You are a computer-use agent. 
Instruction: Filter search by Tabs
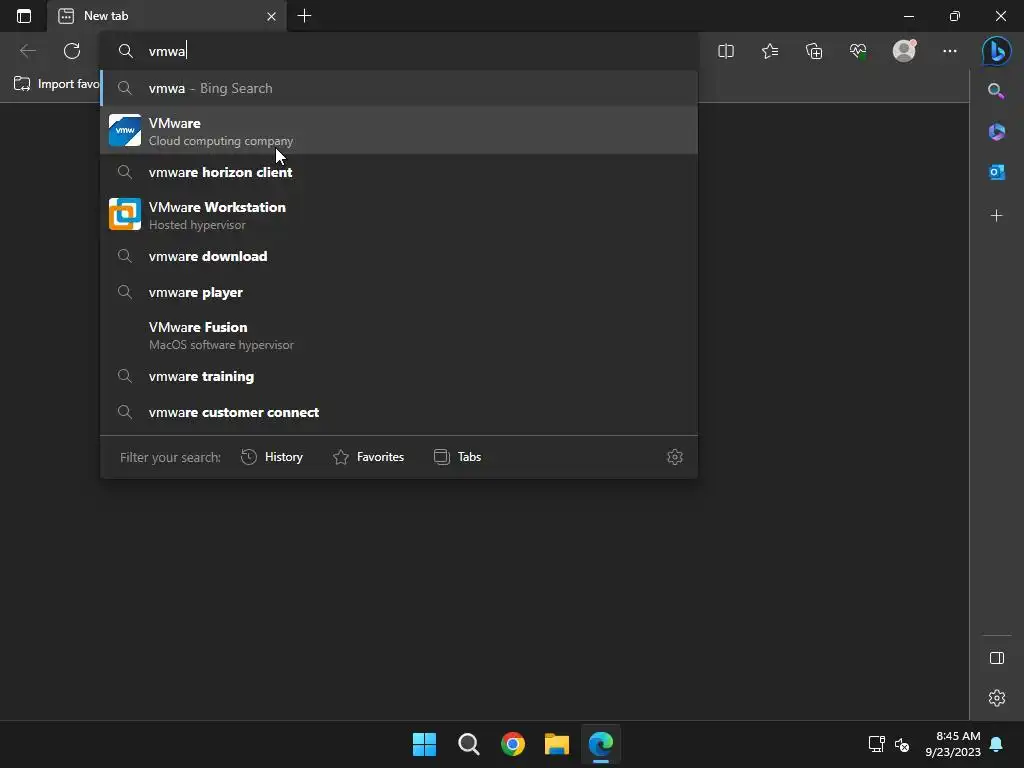click(457, 457)
